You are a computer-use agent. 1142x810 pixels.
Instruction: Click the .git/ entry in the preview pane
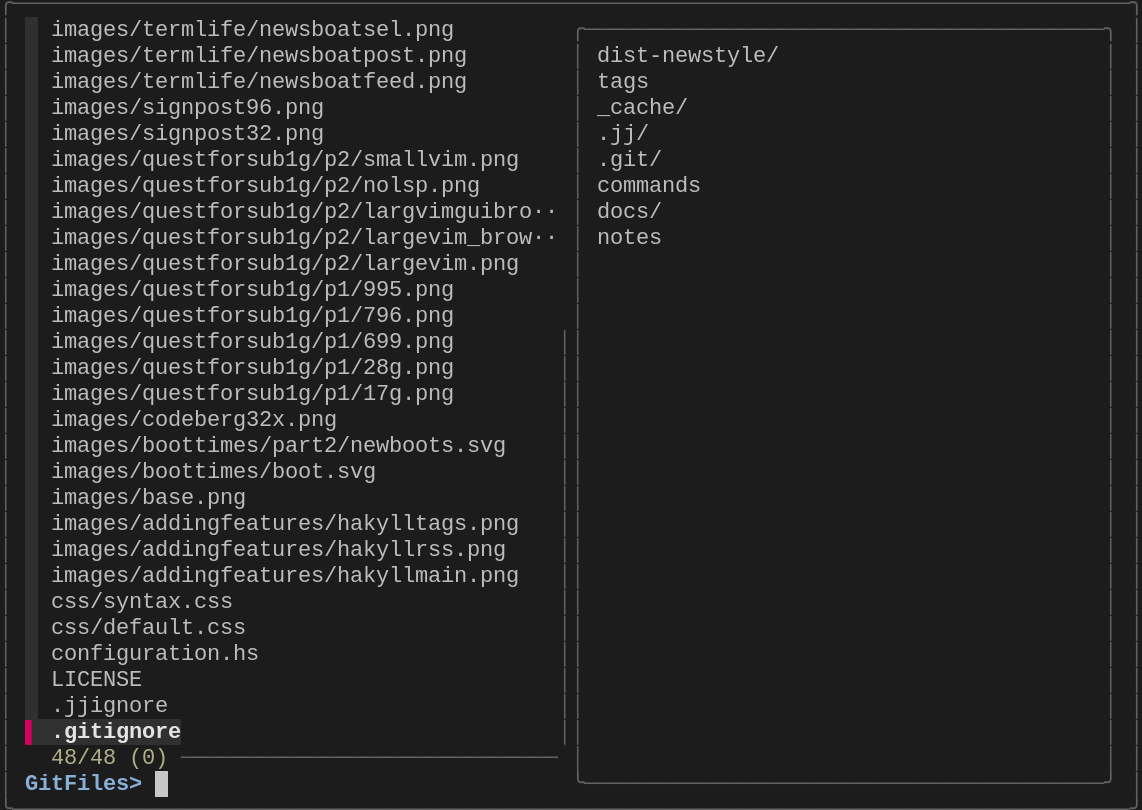(629, 159)
